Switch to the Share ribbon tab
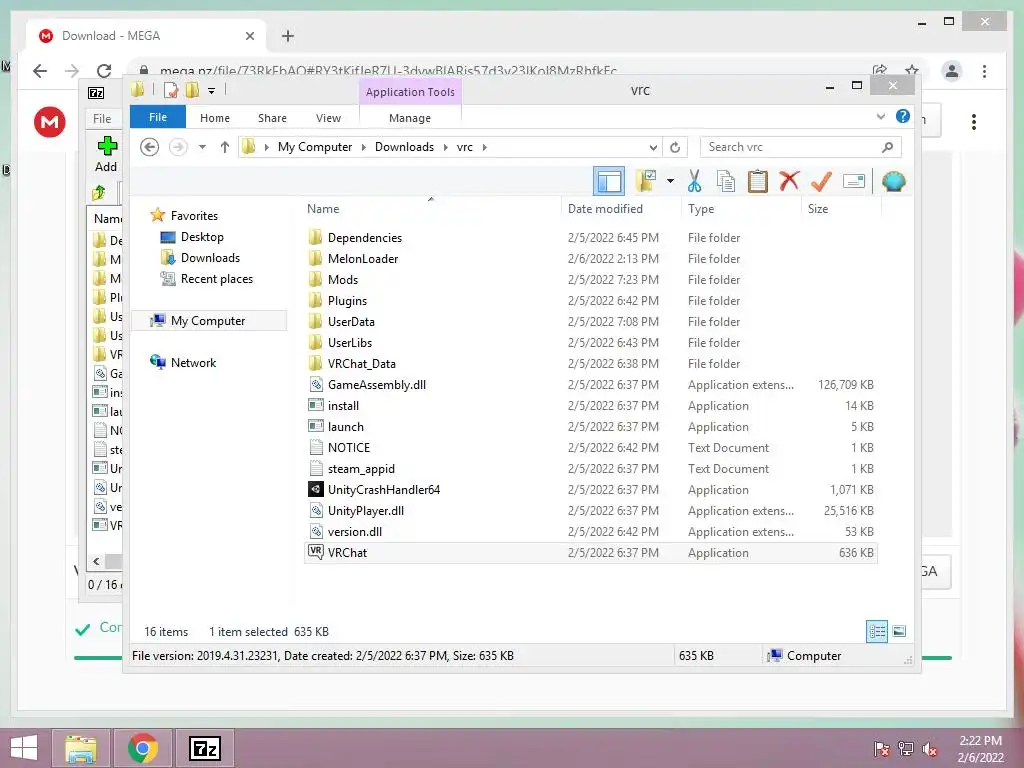The image size is (1024, 768). click(x=272, y=118)
